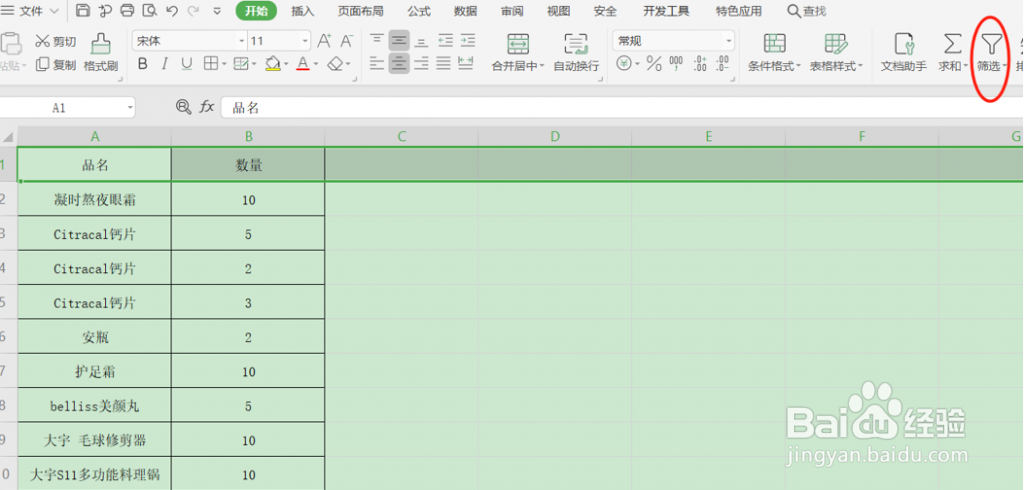Expand the 文件 menu arrow

click(54, 11)
